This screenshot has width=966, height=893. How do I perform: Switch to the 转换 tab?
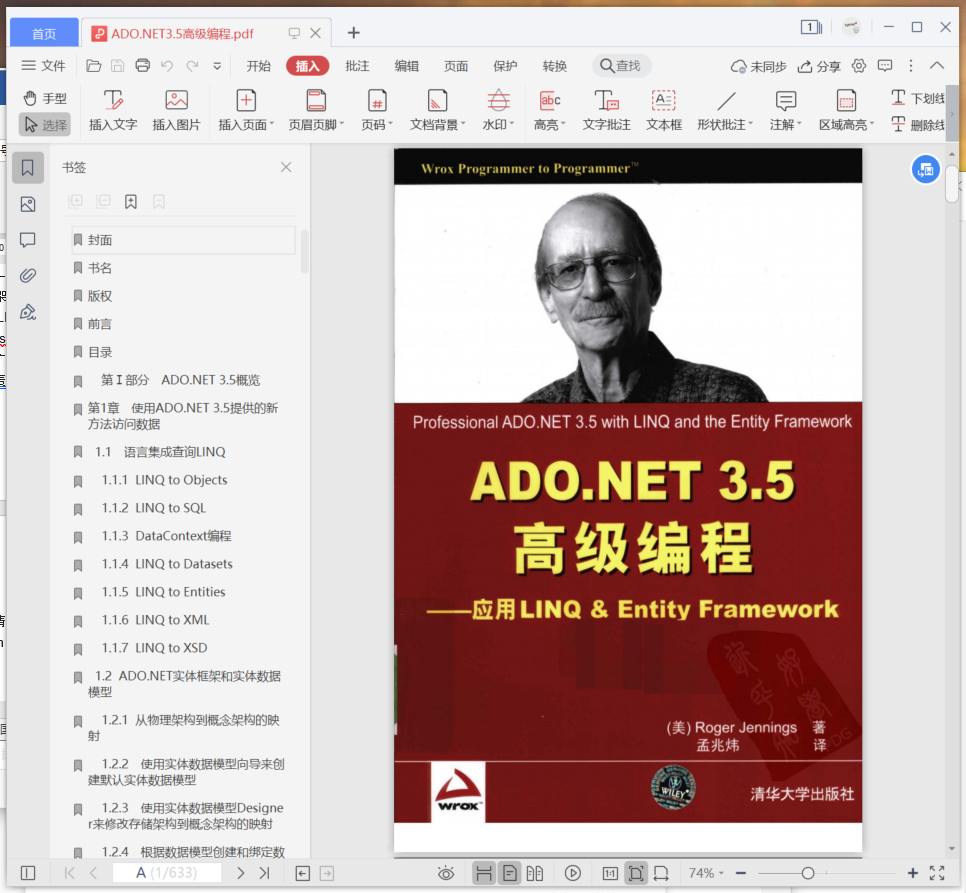pyautogui.click(x=554, y=66)
